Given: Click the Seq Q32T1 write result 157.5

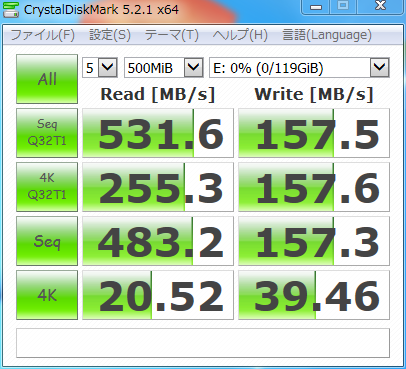Looking at the screenshot, I should pyautogui.click(x=314, y=133).
